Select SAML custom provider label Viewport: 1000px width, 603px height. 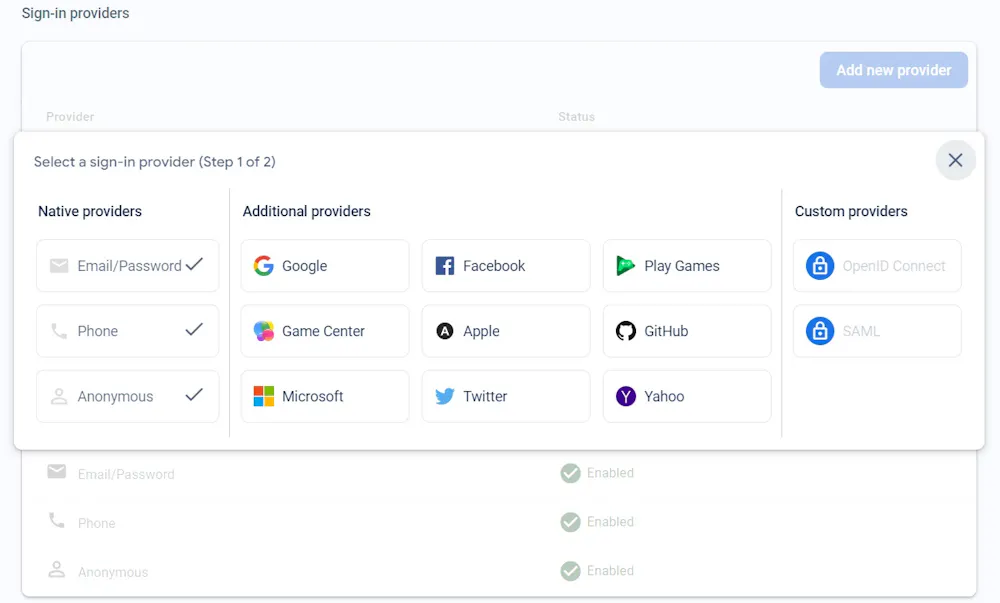pos(861,331)
